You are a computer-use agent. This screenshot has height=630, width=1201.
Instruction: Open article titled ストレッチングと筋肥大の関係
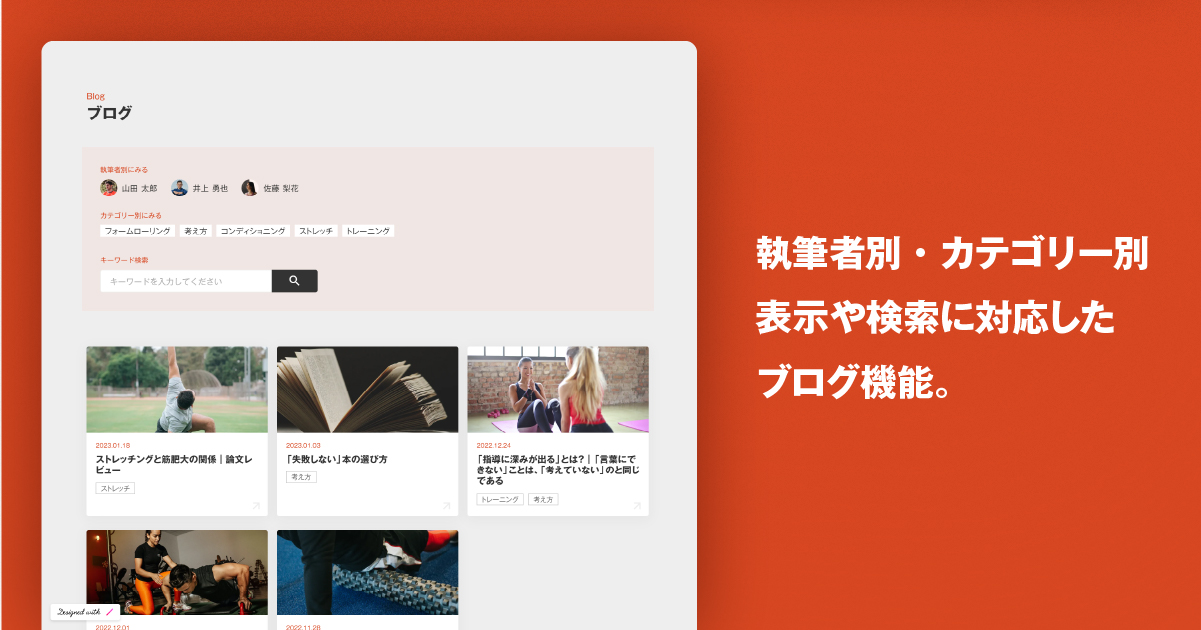(x=174, y=464)
